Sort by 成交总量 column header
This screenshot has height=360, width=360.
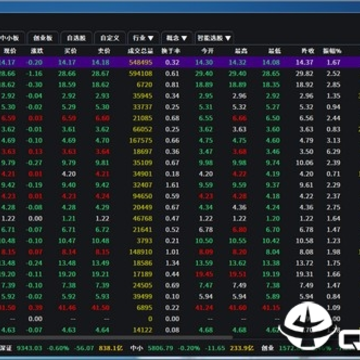coord(140,51)
